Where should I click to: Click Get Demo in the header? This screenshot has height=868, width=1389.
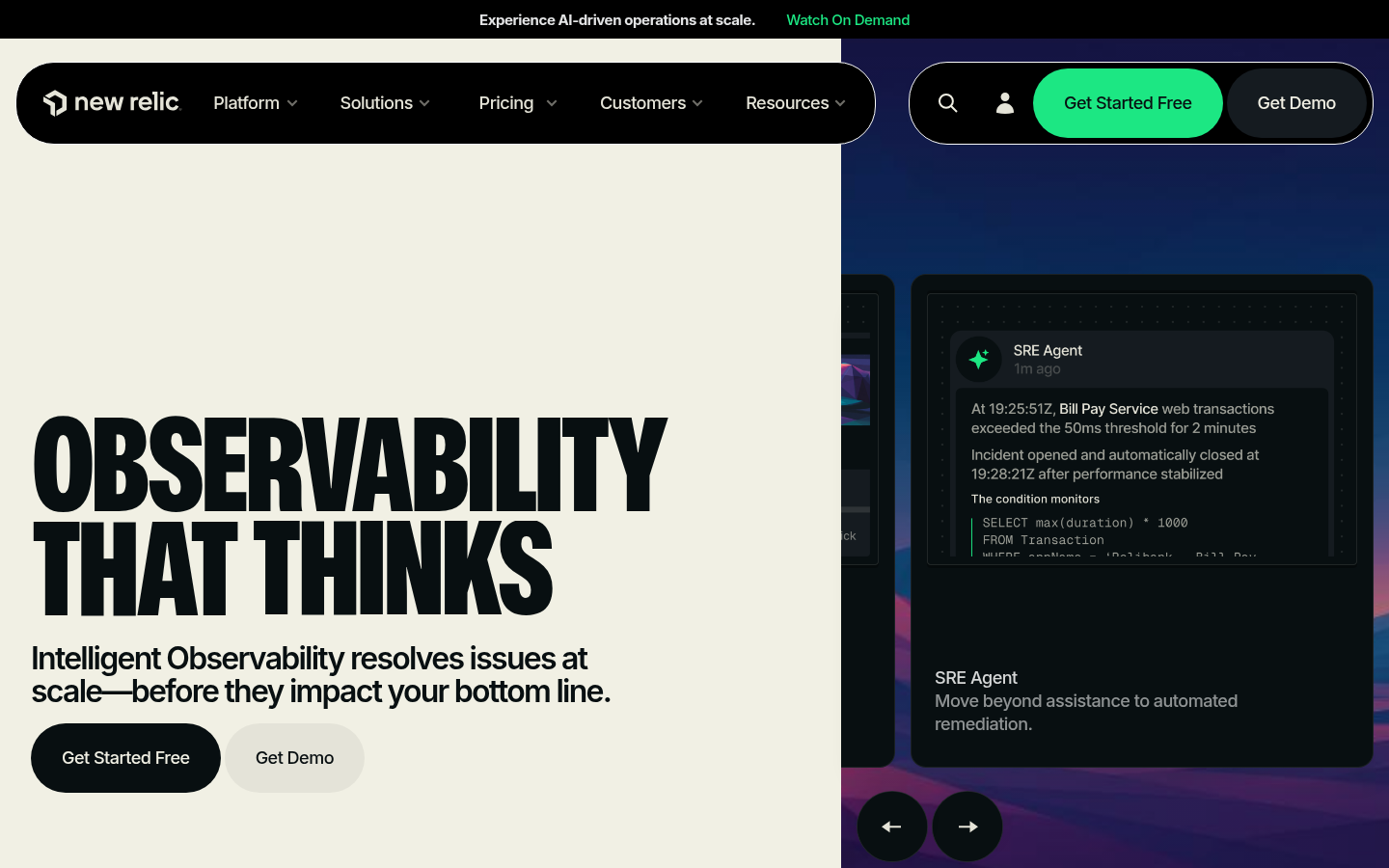[1296, 103]
